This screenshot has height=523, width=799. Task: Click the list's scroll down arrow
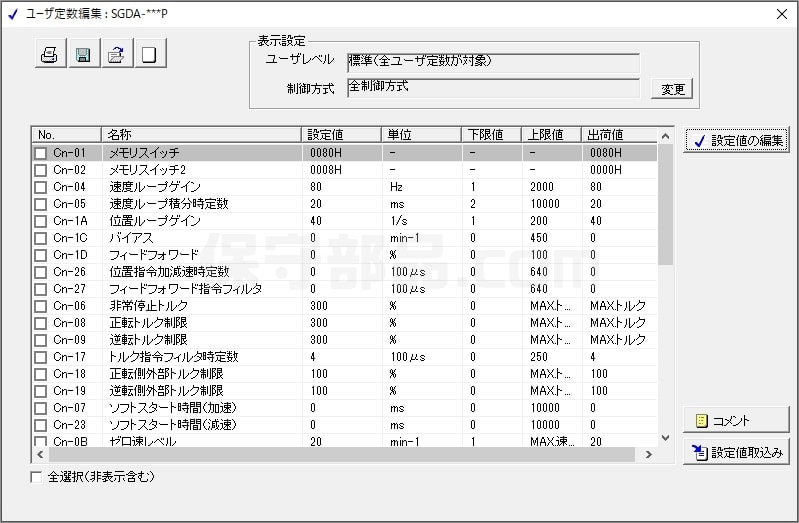coord(665,437)
